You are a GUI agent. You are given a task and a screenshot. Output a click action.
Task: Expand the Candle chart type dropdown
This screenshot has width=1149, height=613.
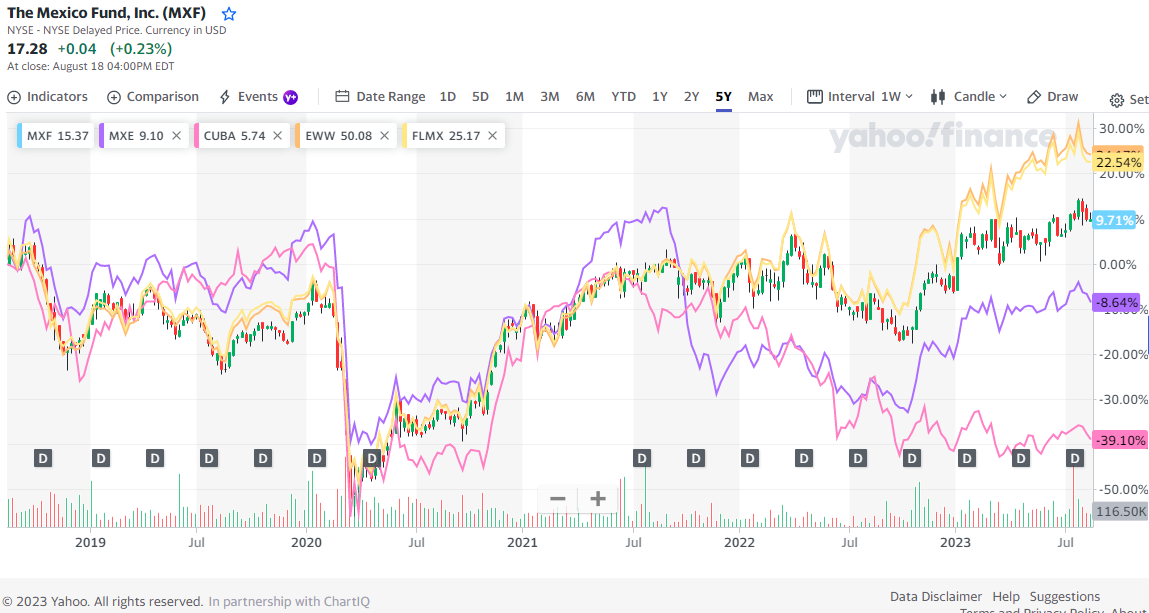point(969,97)
